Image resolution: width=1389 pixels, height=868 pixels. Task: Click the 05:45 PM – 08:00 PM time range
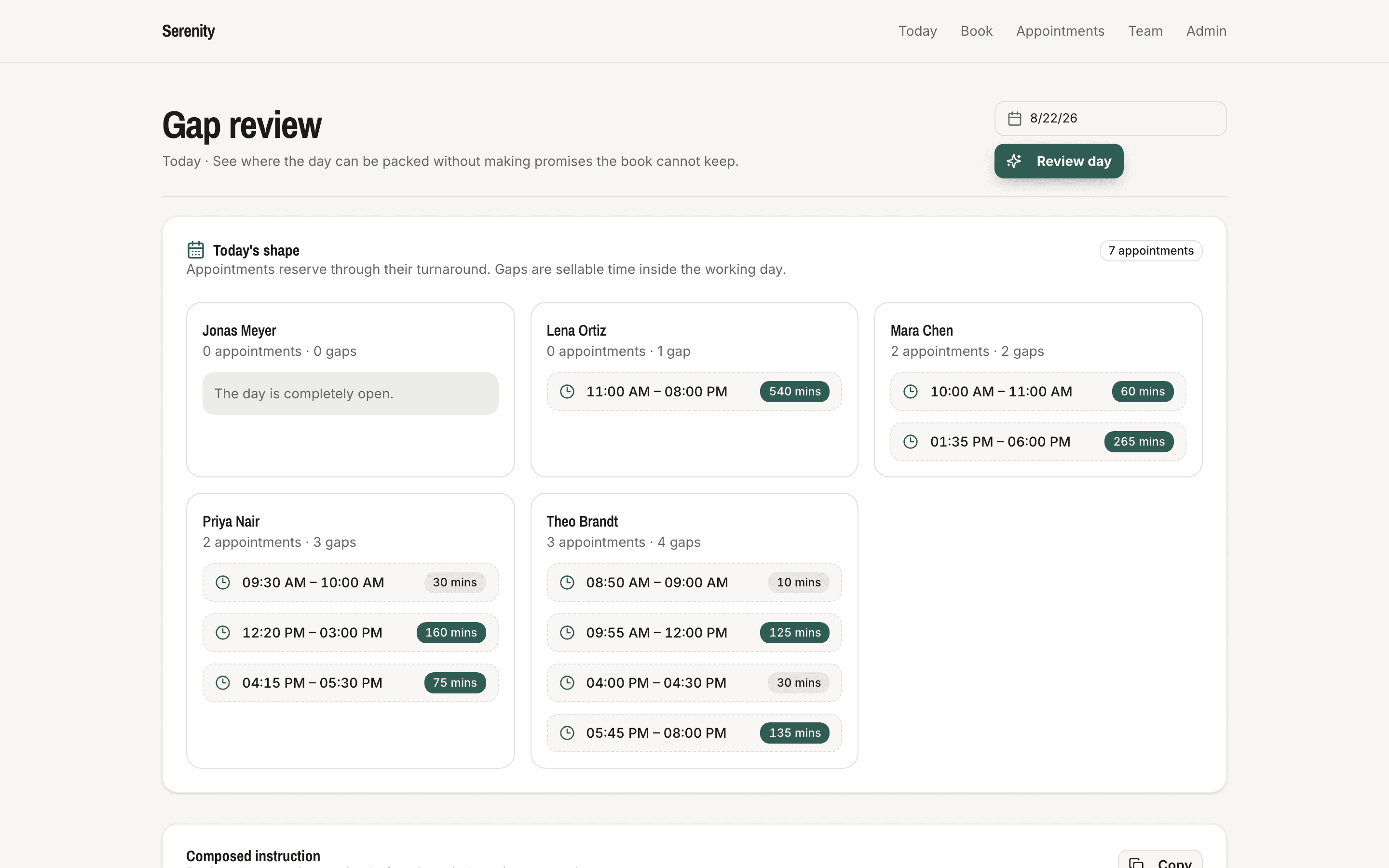[656, 733]
